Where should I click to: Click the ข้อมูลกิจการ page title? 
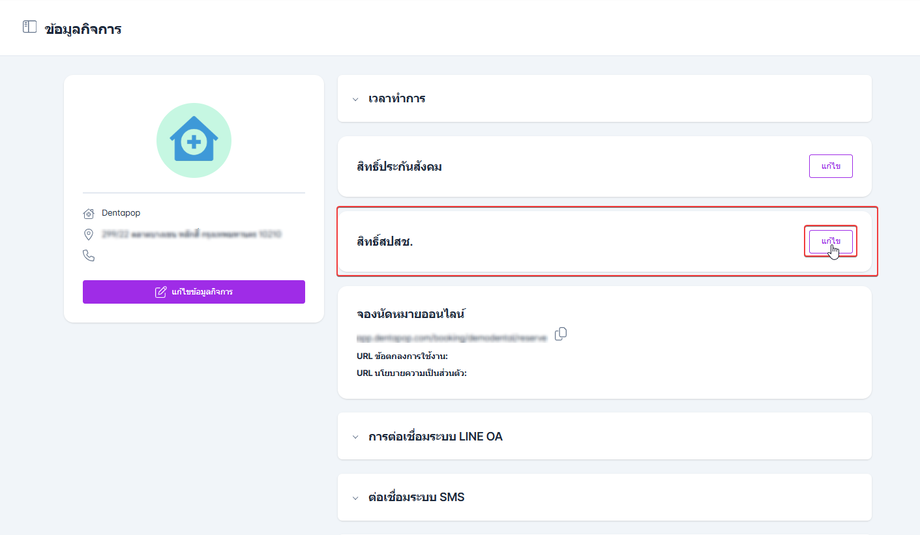(x=83, y=29)
